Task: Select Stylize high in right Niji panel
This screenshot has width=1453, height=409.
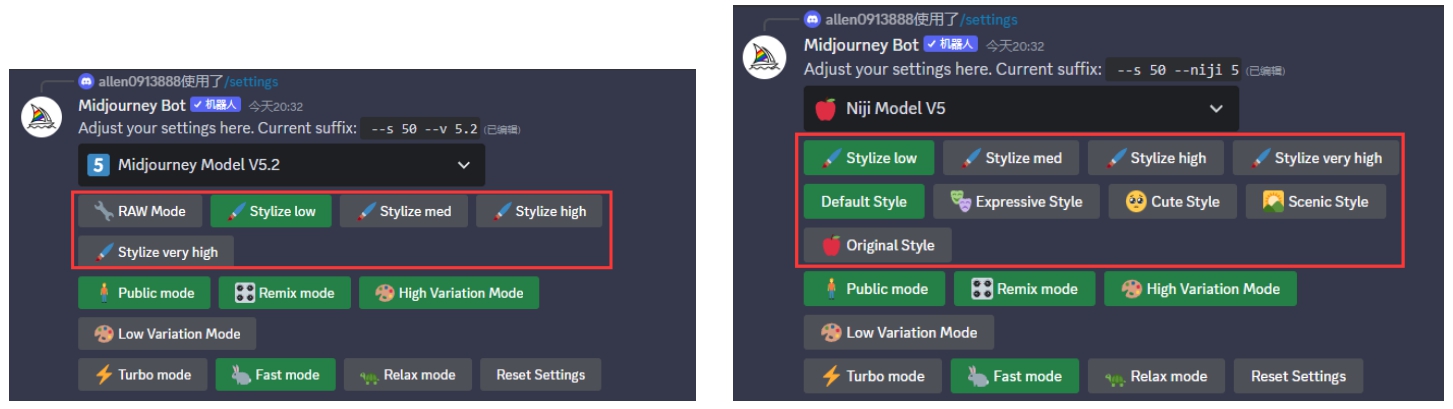Action: [1155, 158]
